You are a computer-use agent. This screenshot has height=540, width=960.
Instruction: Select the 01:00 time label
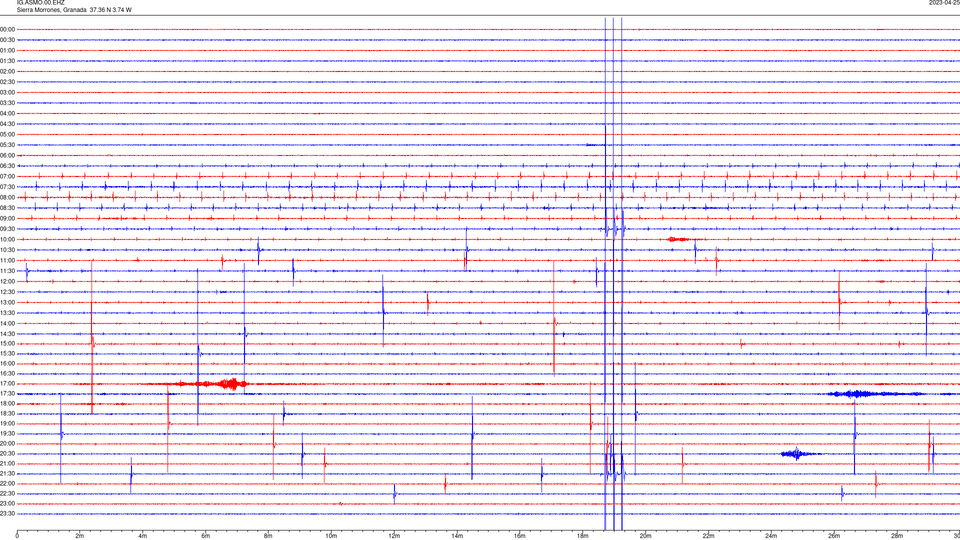point(7,50)
